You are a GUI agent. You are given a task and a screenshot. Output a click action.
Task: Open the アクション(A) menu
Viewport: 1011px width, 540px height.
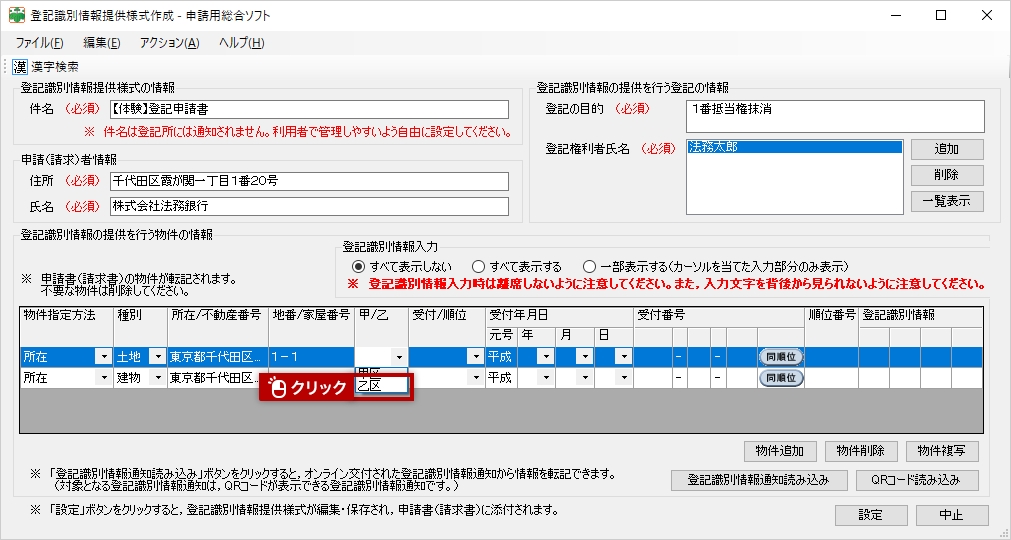[170, 43]
